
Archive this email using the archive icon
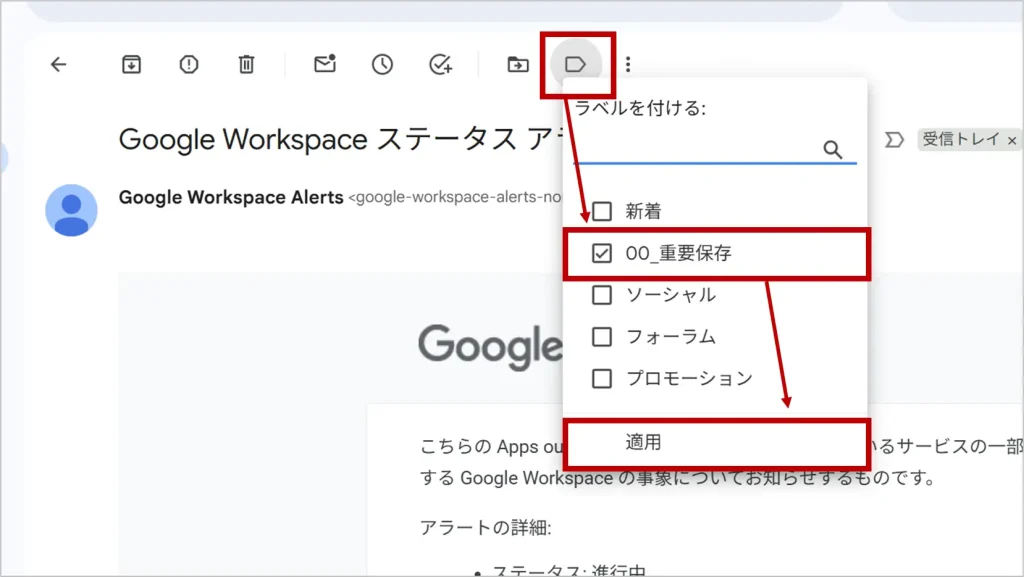131,65
